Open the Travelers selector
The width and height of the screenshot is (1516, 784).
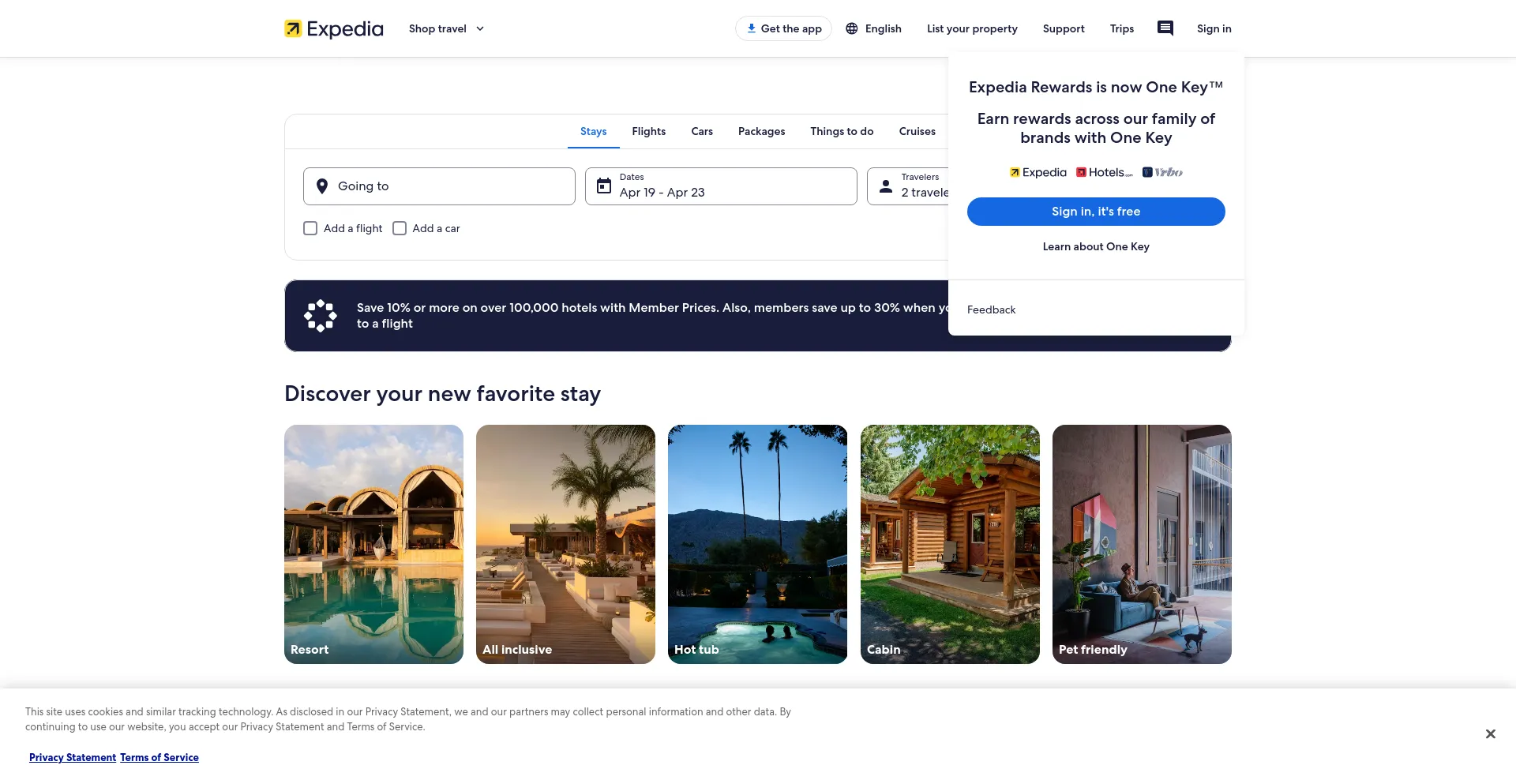908,186
